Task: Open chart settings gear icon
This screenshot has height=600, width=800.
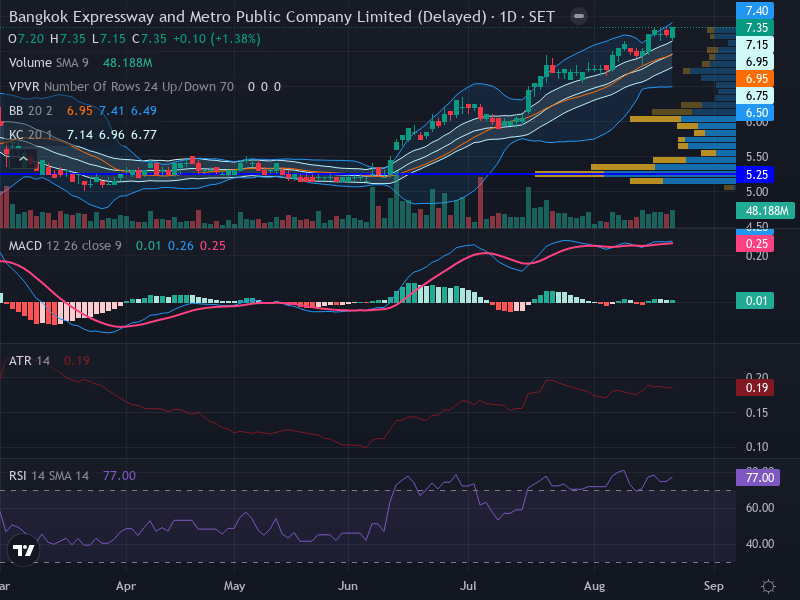Action: pyautogui.click(x=768, y=586)
